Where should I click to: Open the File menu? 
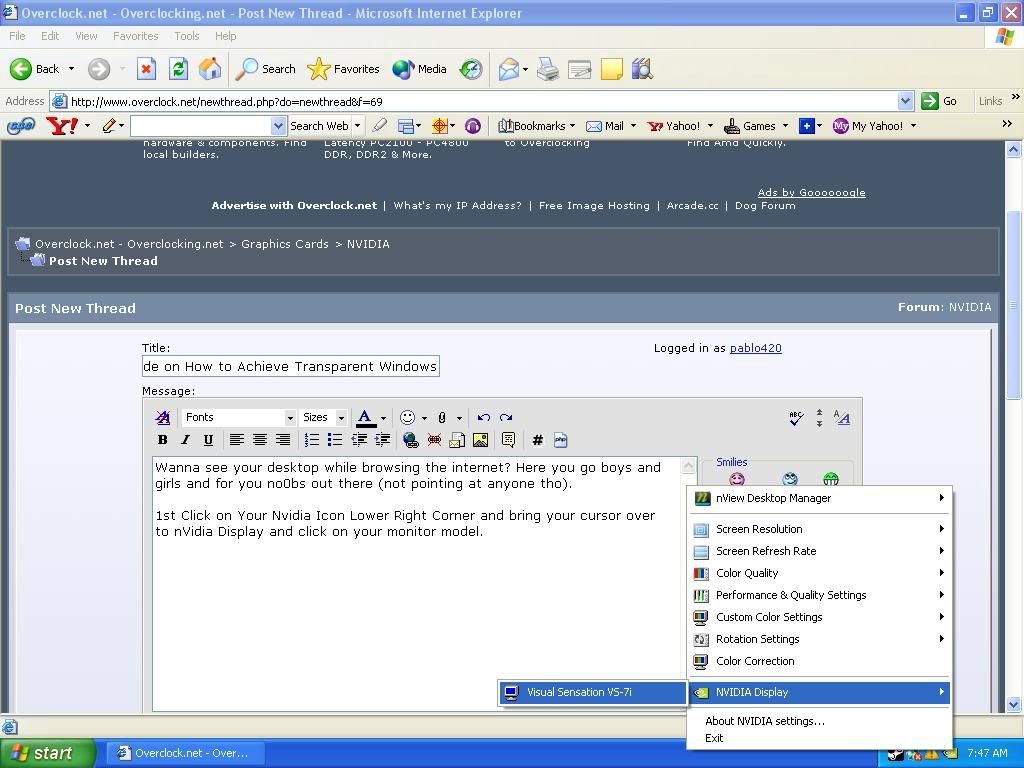tap(17, 36)
